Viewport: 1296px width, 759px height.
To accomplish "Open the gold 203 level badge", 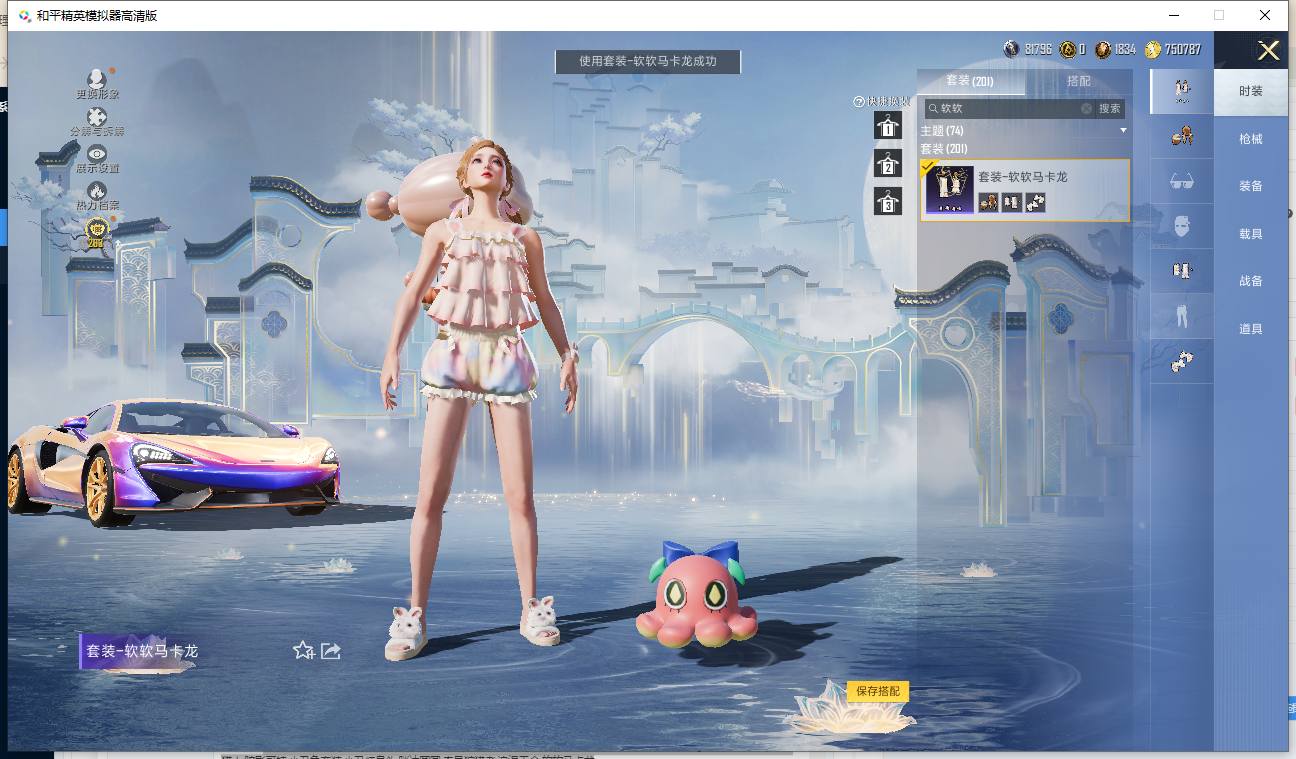I will click(96, 232).
